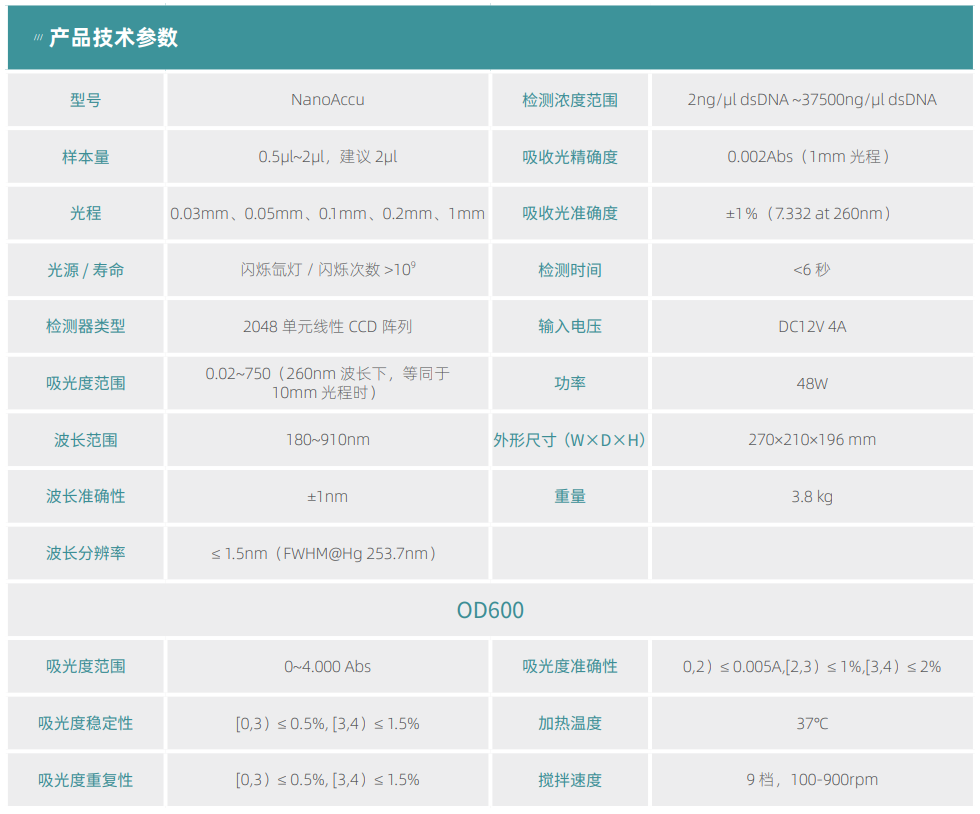Select the 功率 label

(570, 383)
